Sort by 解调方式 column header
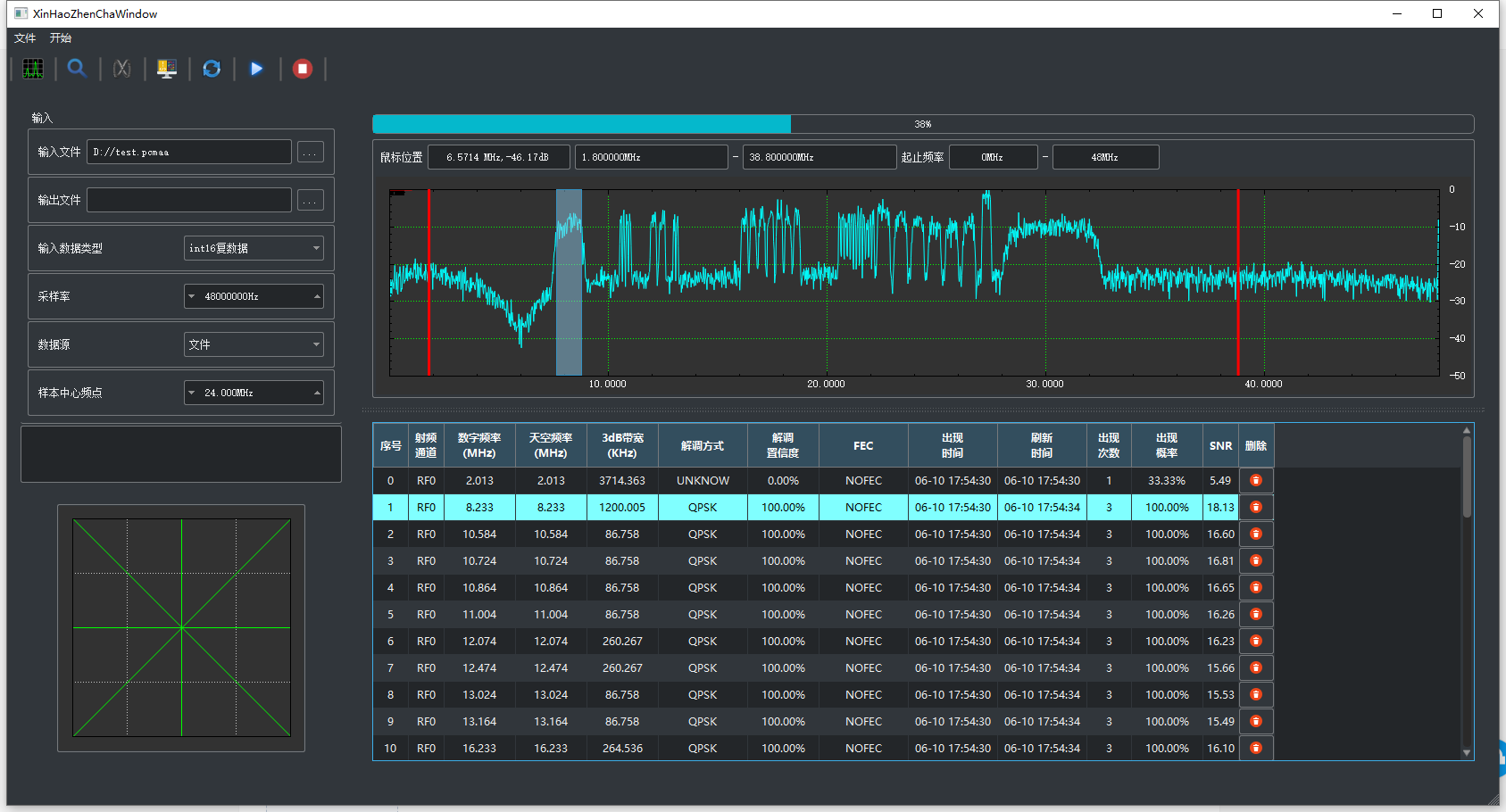 [703, 445]
